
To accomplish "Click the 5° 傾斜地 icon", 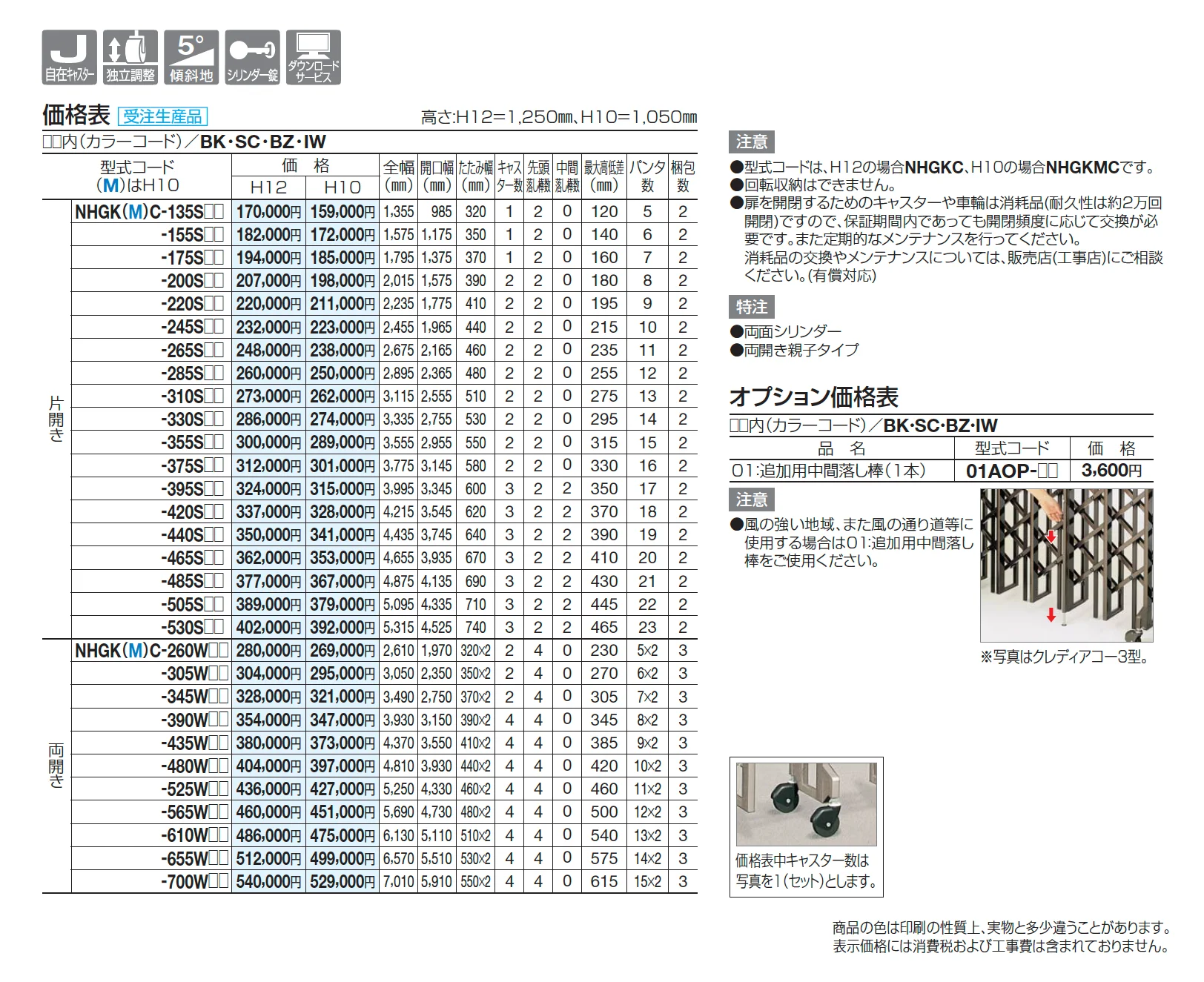I will tap(191, 57).
